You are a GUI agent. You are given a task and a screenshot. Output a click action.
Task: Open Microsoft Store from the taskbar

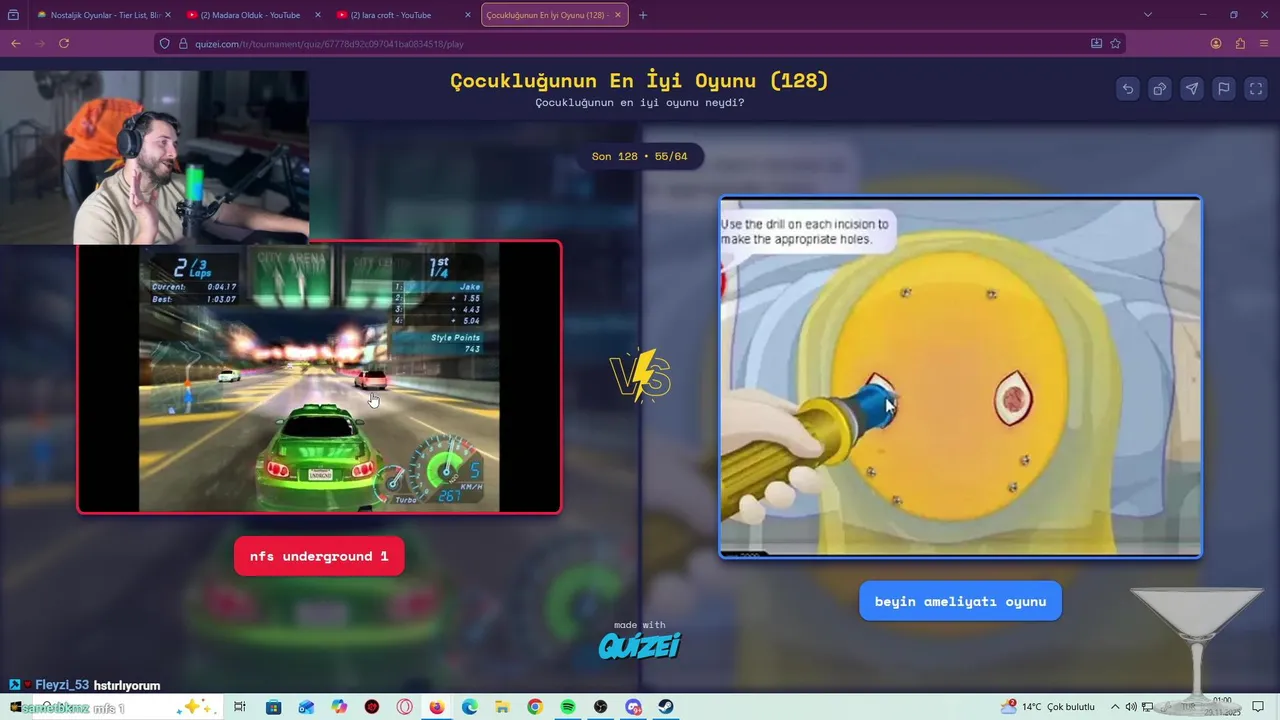[x=273, y=707]
